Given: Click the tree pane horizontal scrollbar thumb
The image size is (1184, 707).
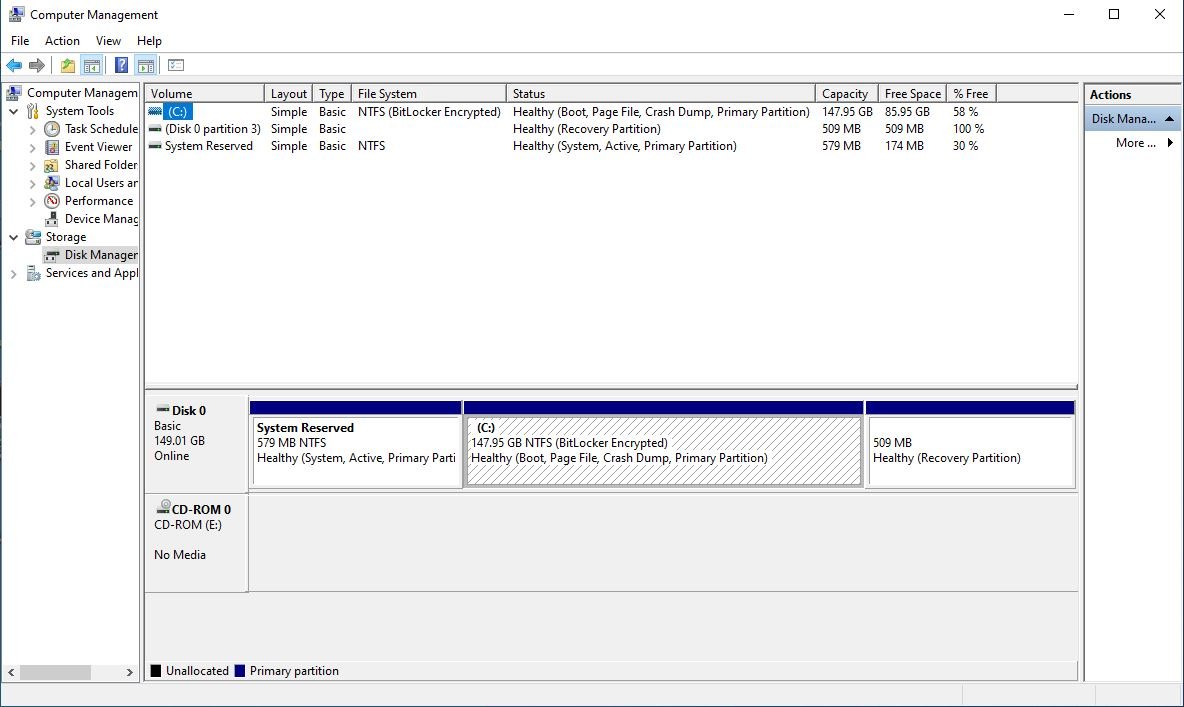Looking at the screenshot, I should tap(56, 672).
